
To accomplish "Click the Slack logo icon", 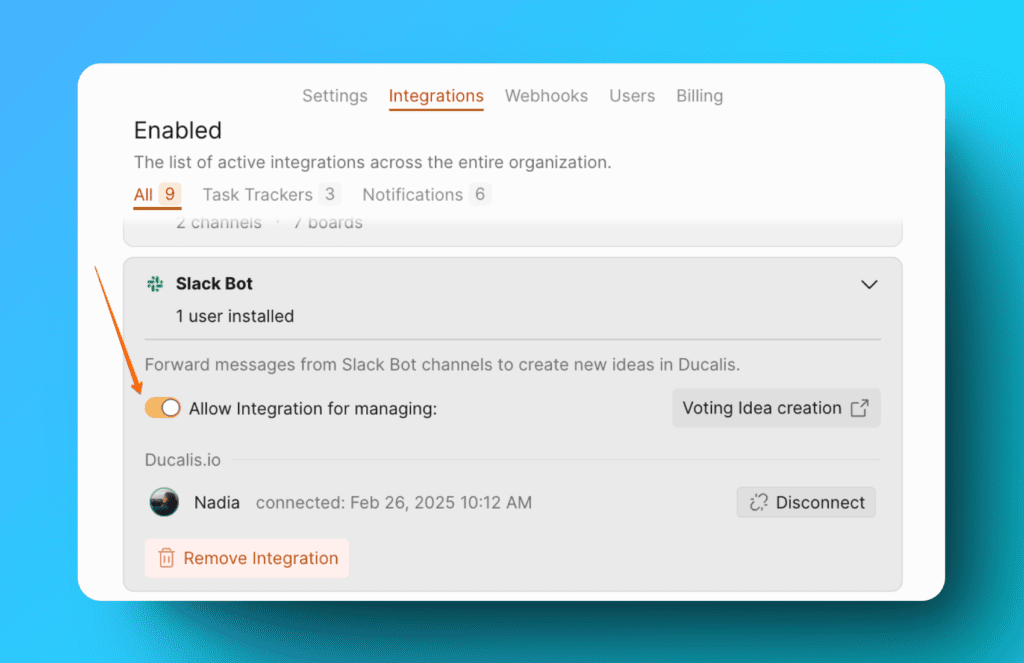I will click(155, 284).
